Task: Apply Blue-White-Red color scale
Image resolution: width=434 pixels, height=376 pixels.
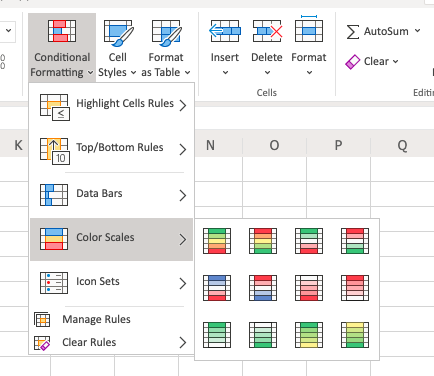Action: pyautogui.click(x=217, y=288)
